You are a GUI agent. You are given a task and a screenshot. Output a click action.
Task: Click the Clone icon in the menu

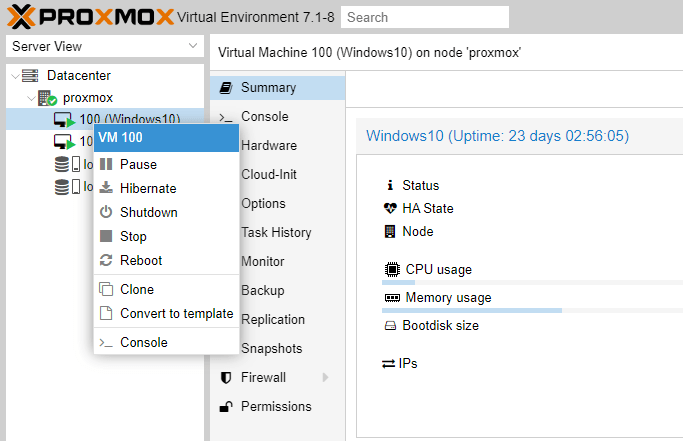click(106, 289)
